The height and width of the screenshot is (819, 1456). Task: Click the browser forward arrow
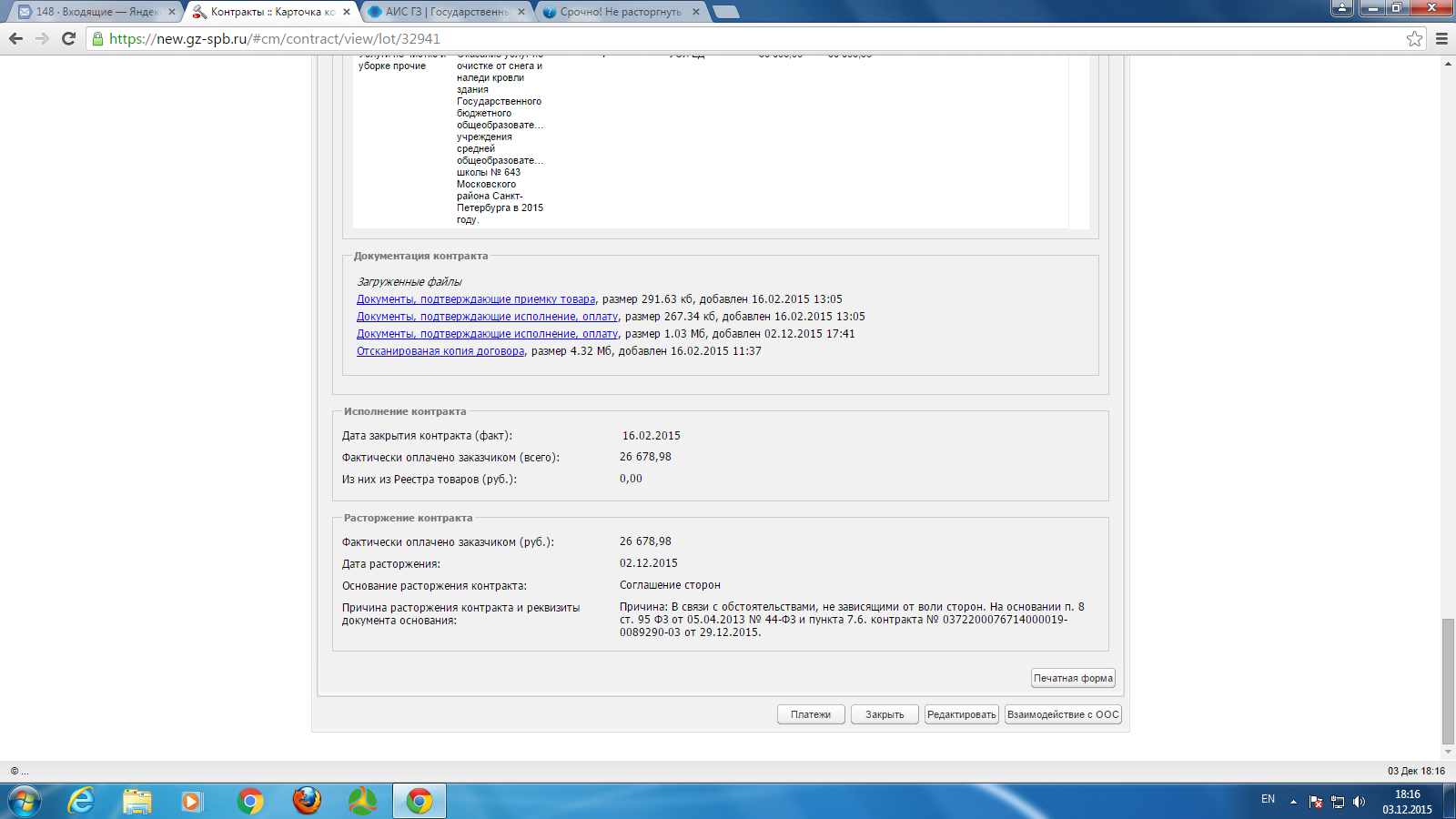click(42, 38)
